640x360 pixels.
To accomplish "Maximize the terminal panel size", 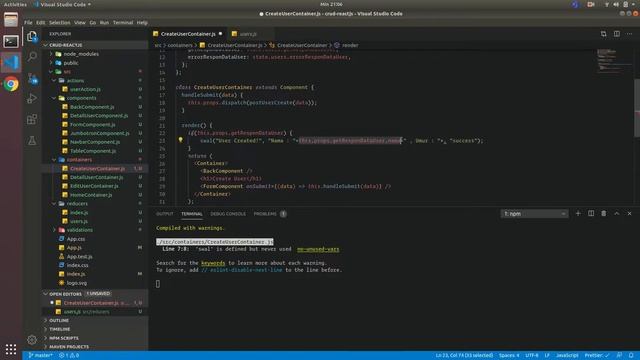I will (x=617, y=213).
